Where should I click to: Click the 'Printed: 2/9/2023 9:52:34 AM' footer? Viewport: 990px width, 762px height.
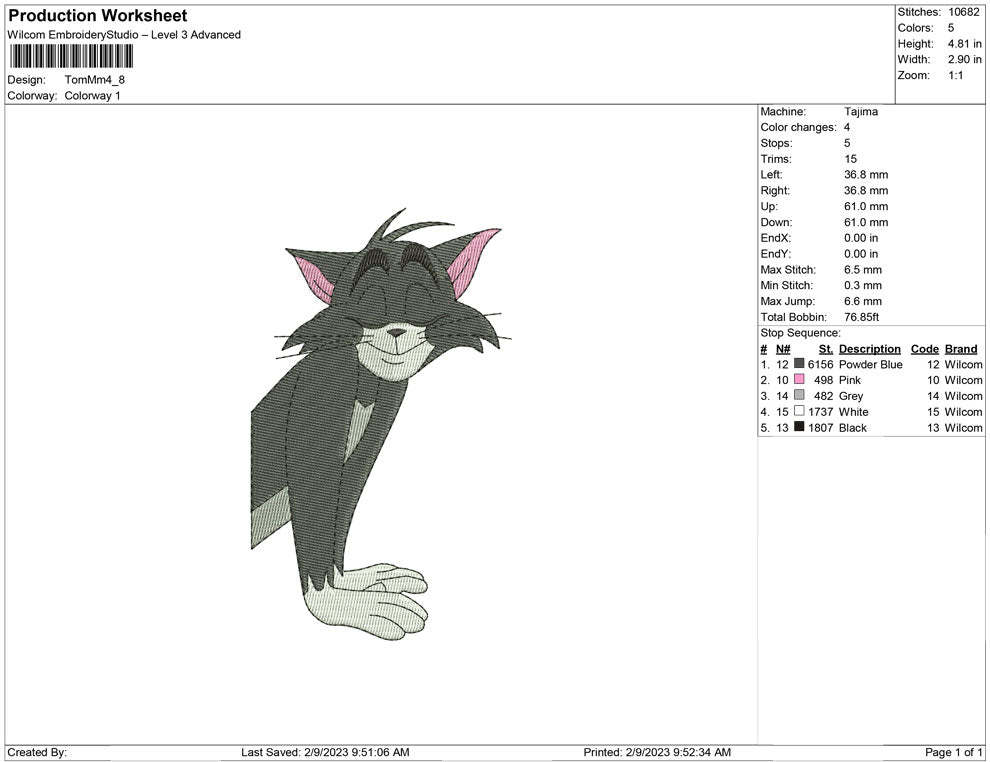tap(657, 752)
